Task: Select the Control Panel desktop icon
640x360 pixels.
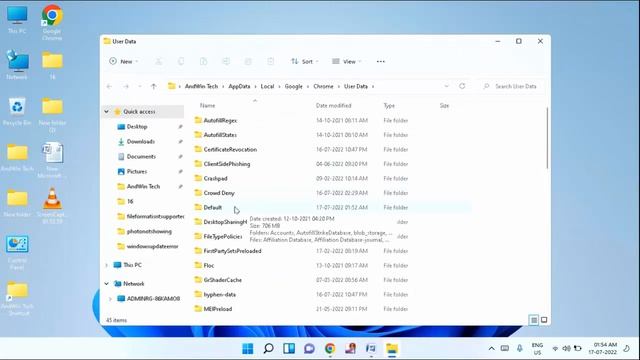Action: pos(17,252)
